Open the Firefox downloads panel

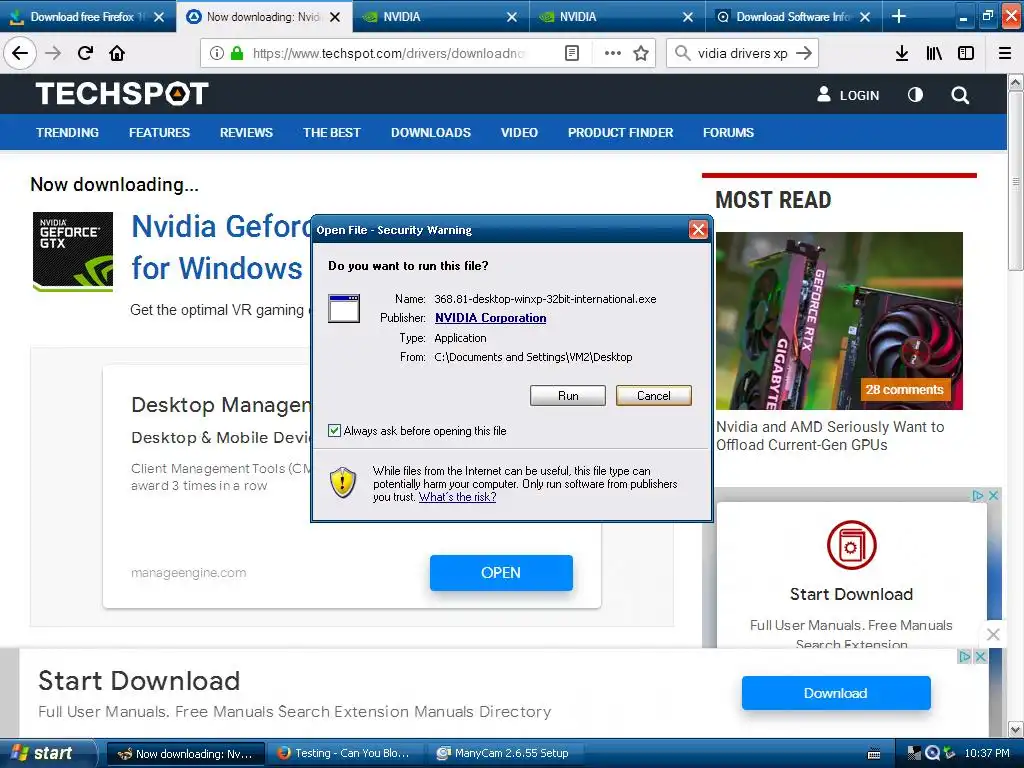902,53
